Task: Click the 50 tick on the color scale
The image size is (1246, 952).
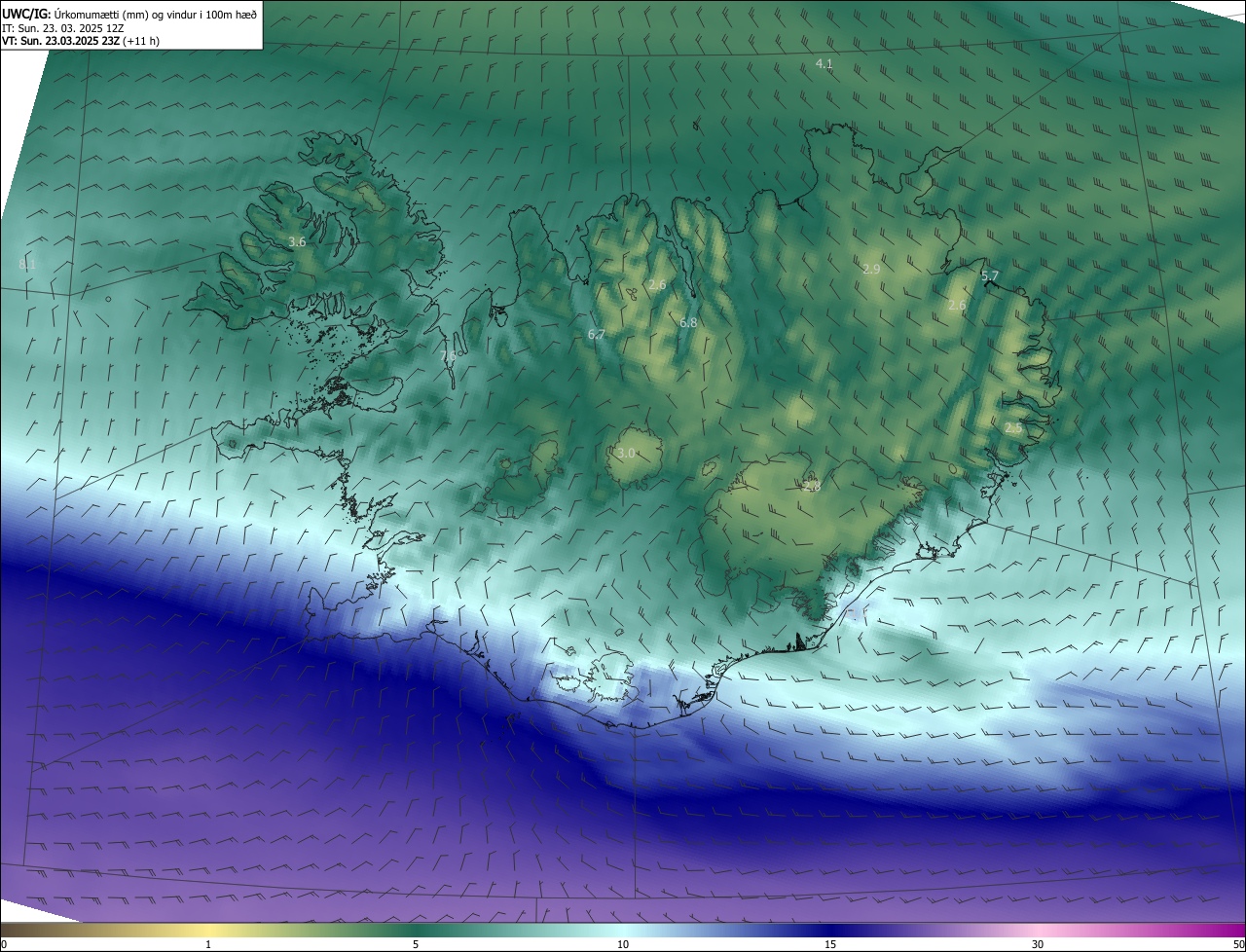Action: point(1238,944)
